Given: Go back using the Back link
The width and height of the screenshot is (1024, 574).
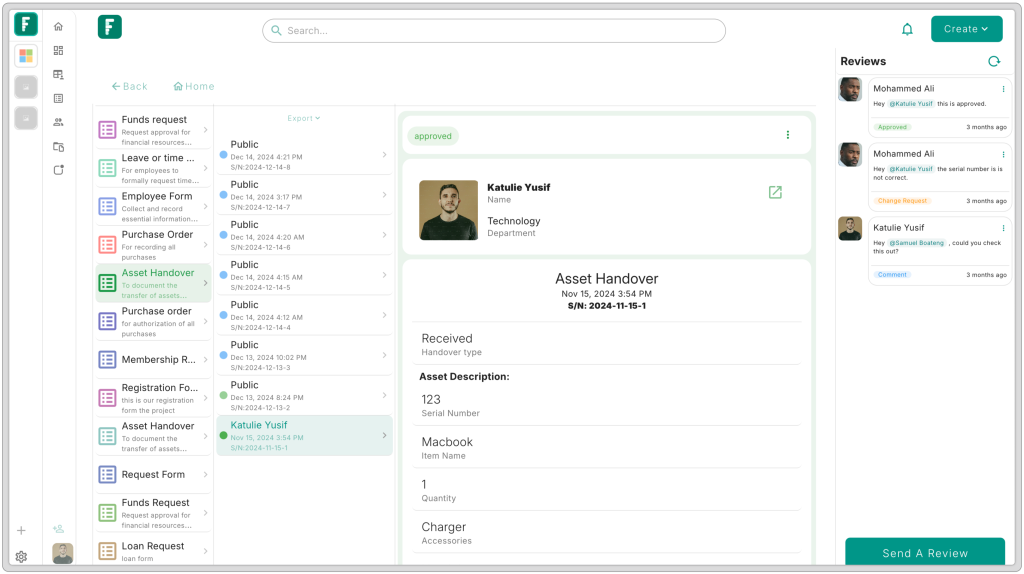Looking at the screenshot, I should coord(129,87).
